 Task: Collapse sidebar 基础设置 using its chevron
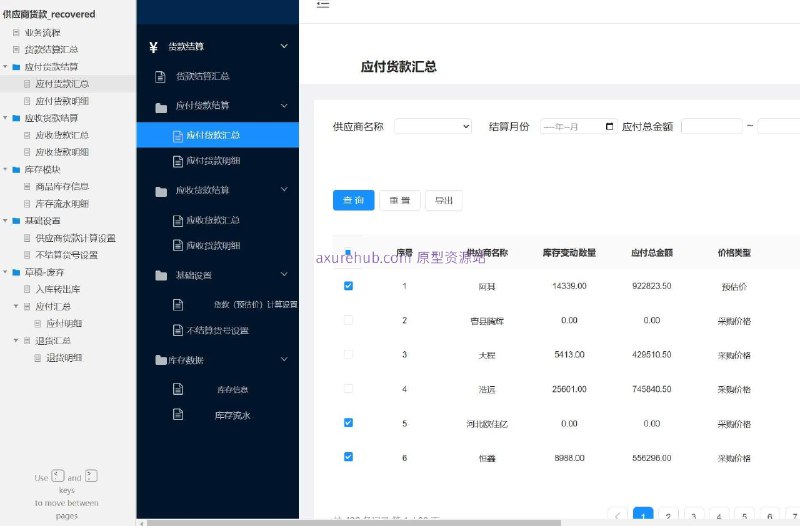click(x=284, y=274)
